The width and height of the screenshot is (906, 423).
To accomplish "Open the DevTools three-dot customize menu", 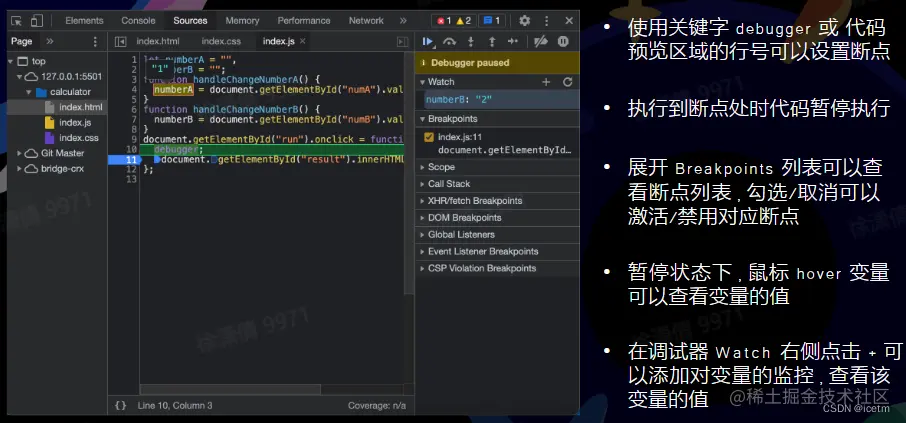I will point(547,21).
